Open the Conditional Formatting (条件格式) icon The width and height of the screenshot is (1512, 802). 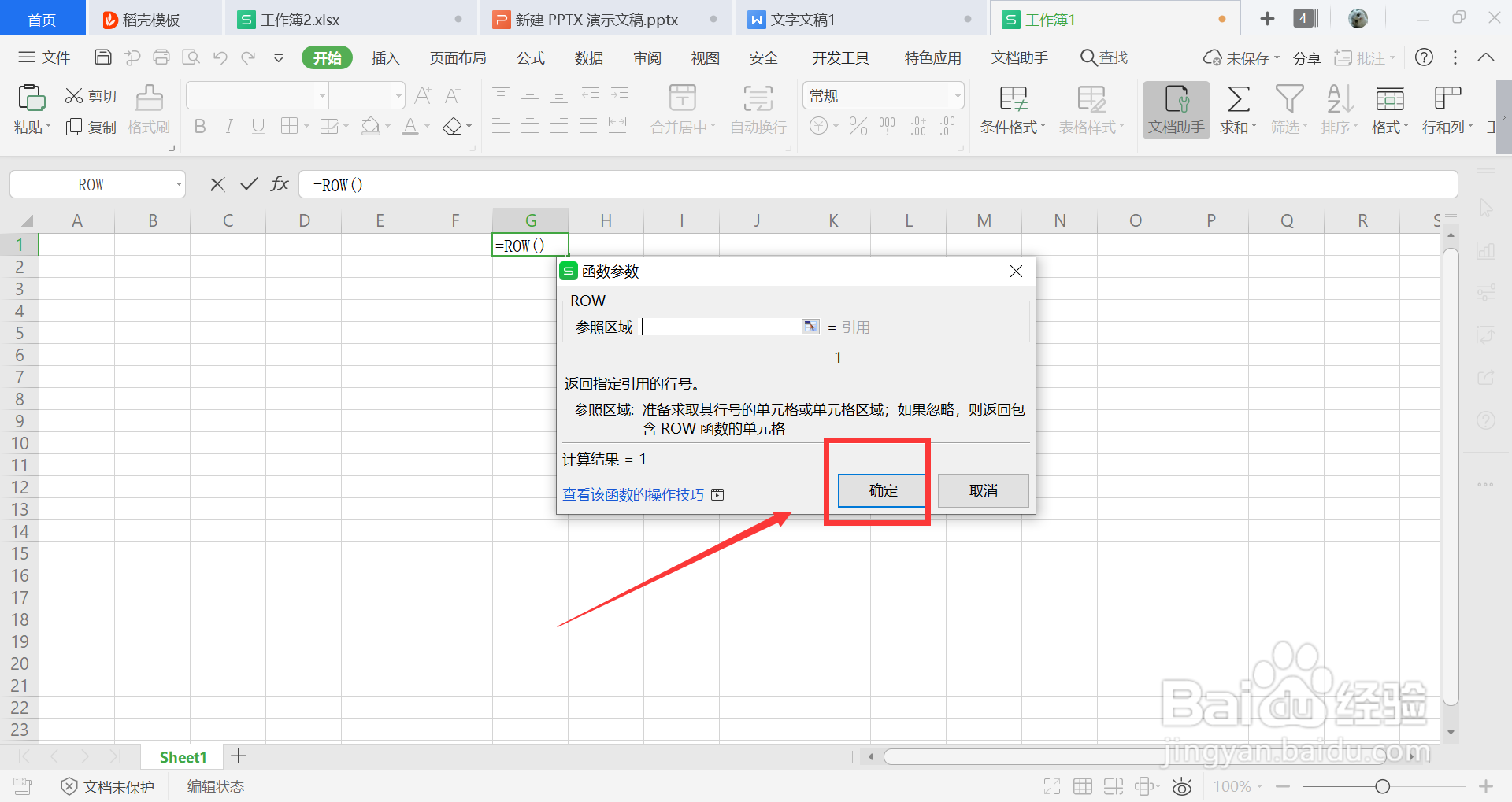click(x=1014, y=99)
